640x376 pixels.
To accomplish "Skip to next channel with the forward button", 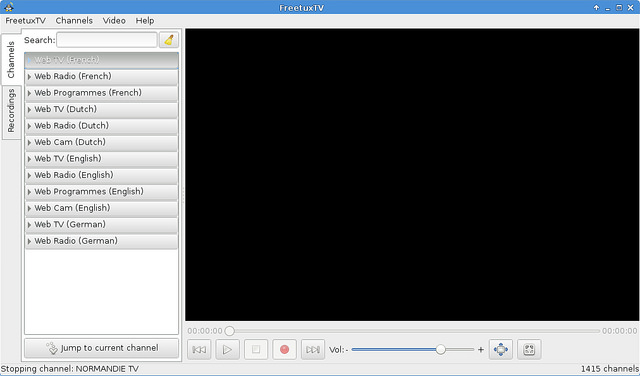I will [313, 349].
